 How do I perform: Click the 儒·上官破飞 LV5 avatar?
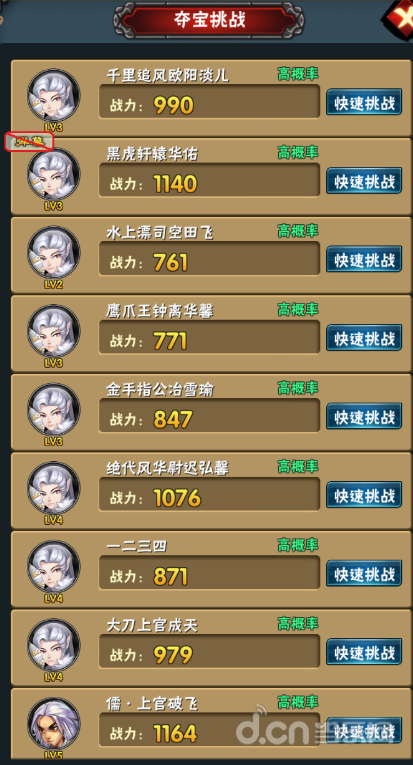(54, 724)
